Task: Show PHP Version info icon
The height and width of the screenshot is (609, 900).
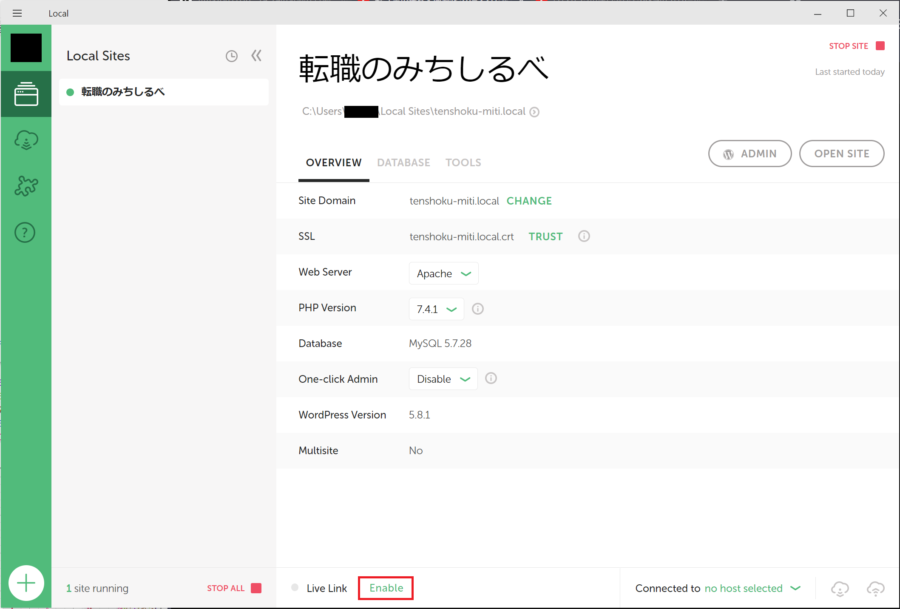Action: 478,309
